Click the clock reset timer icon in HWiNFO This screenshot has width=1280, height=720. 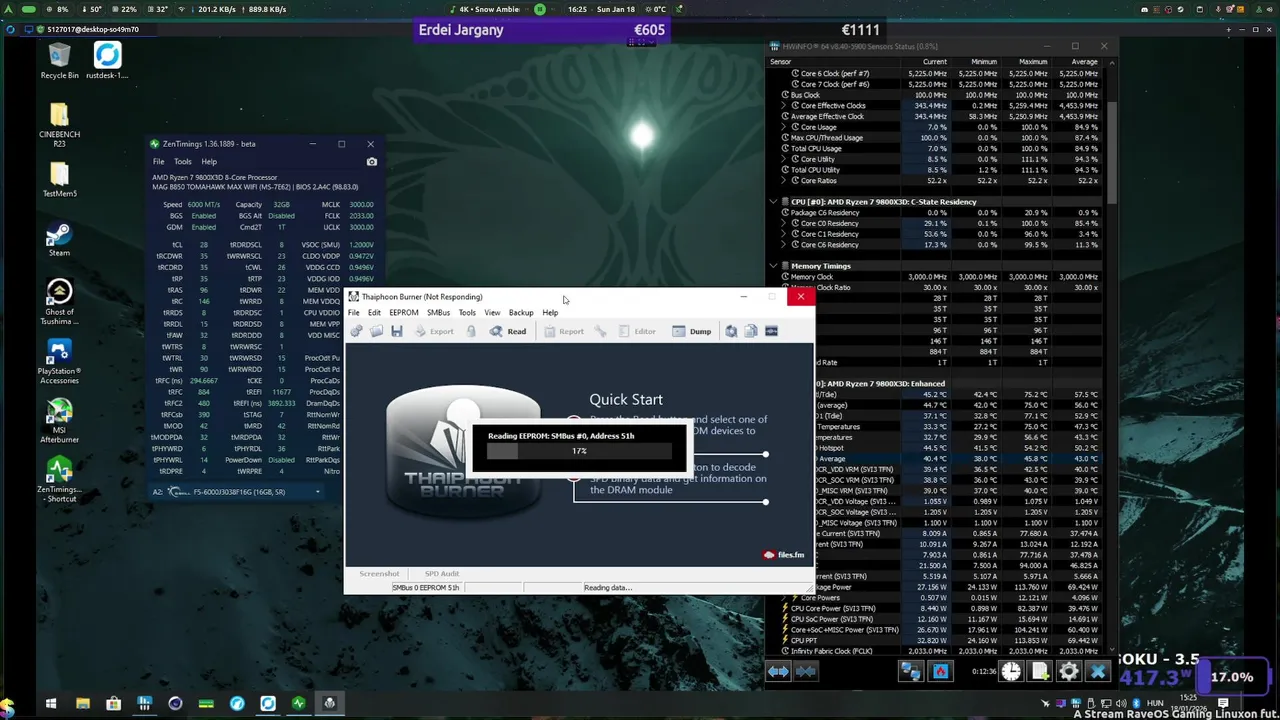(x=1011, y=672)
